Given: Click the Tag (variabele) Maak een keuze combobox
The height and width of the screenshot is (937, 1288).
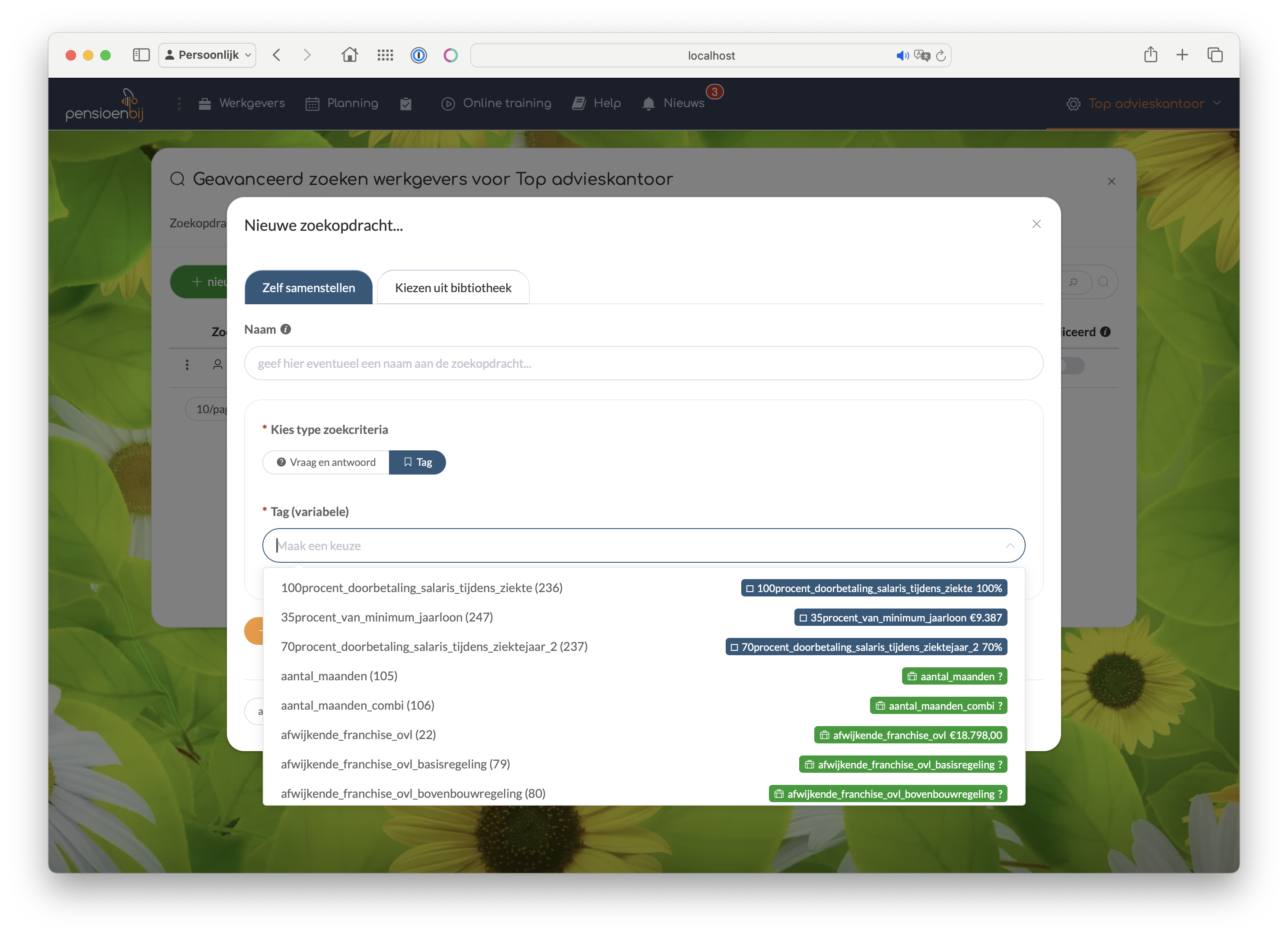Looking at the screenshot, I should [644, 546].
